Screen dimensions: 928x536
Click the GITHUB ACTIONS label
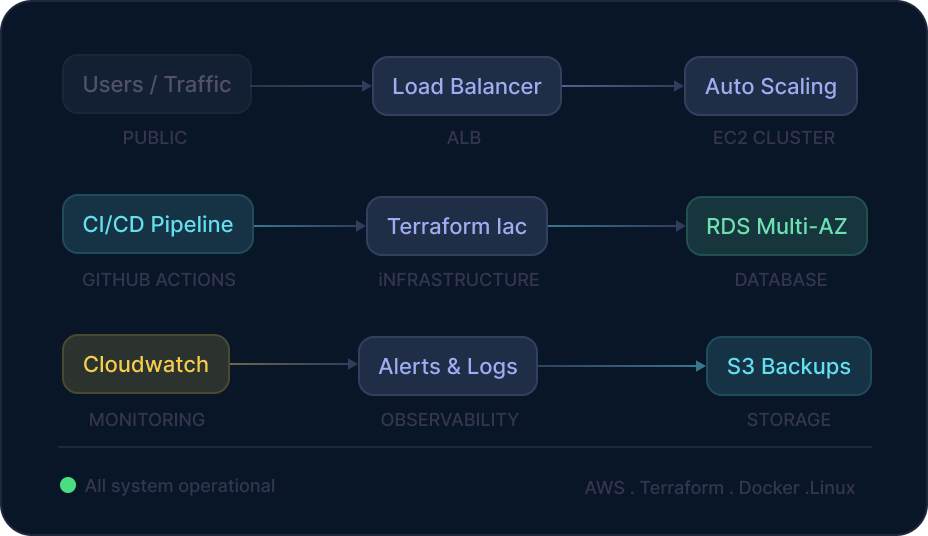pyautogui.click(x=159, y=280)
